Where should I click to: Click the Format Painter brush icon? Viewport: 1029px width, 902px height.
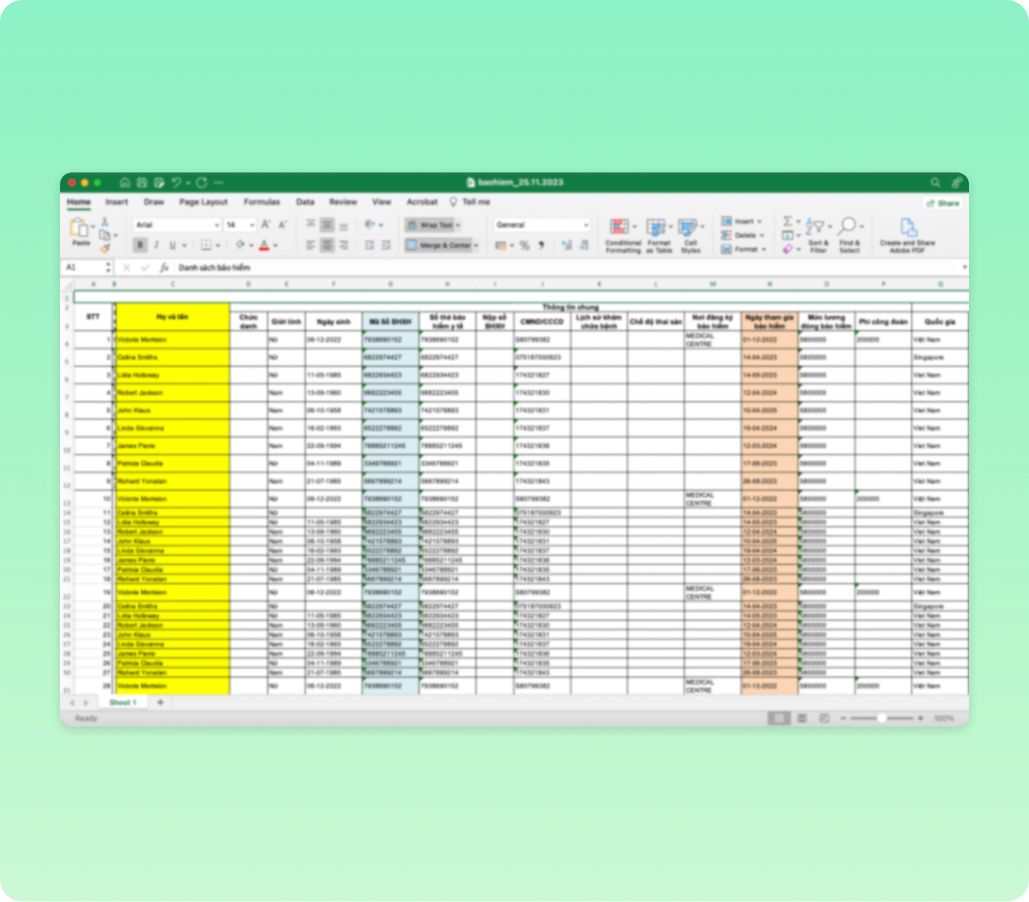(103, 249)
